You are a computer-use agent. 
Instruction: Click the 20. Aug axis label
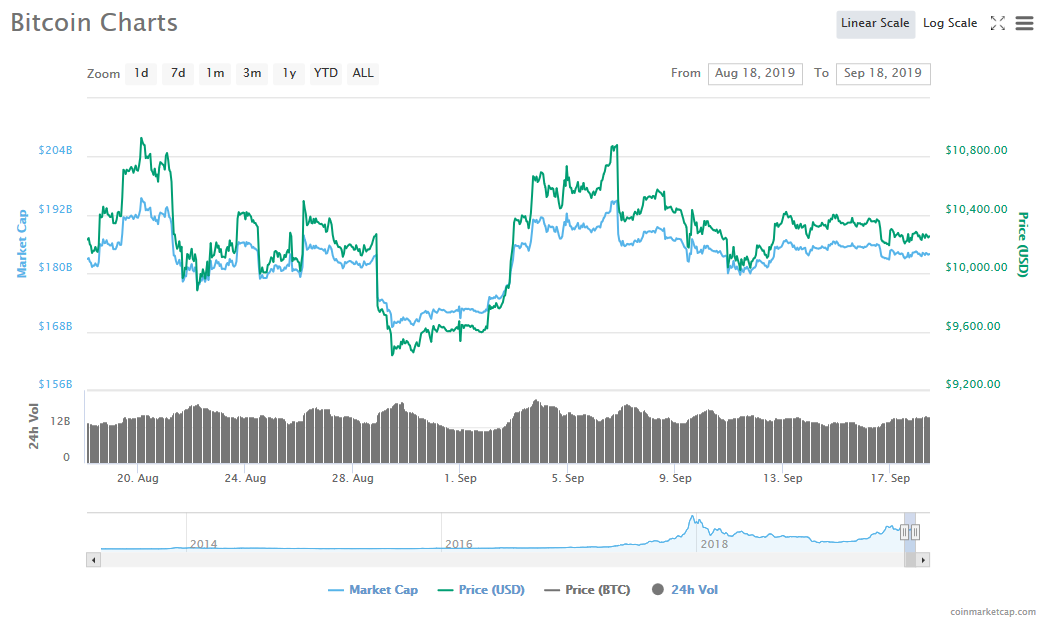pos(137,478)
